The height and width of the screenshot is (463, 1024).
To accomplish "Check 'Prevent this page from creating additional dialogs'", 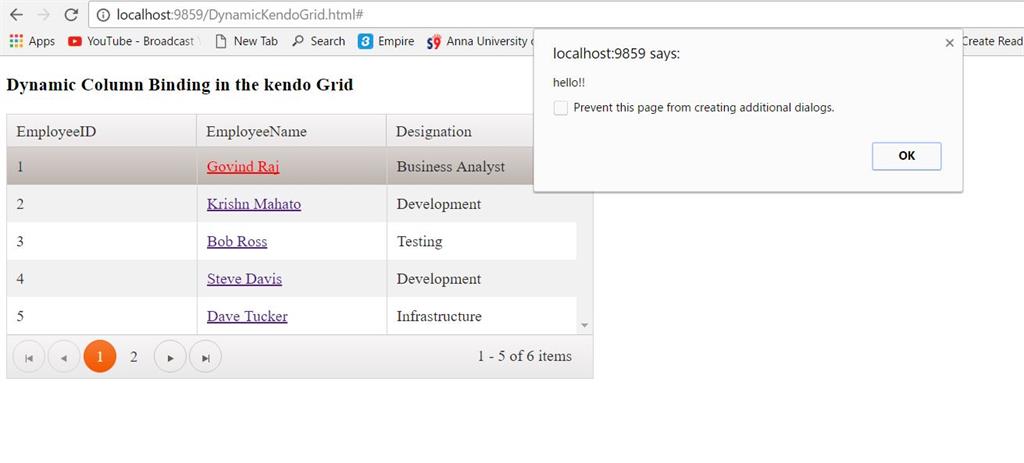I will point(561,108).
